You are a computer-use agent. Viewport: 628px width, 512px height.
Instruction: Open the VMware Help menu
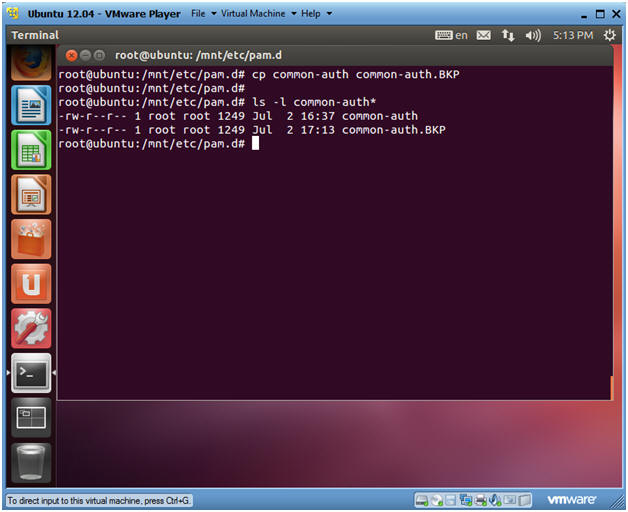click(311, 14)
